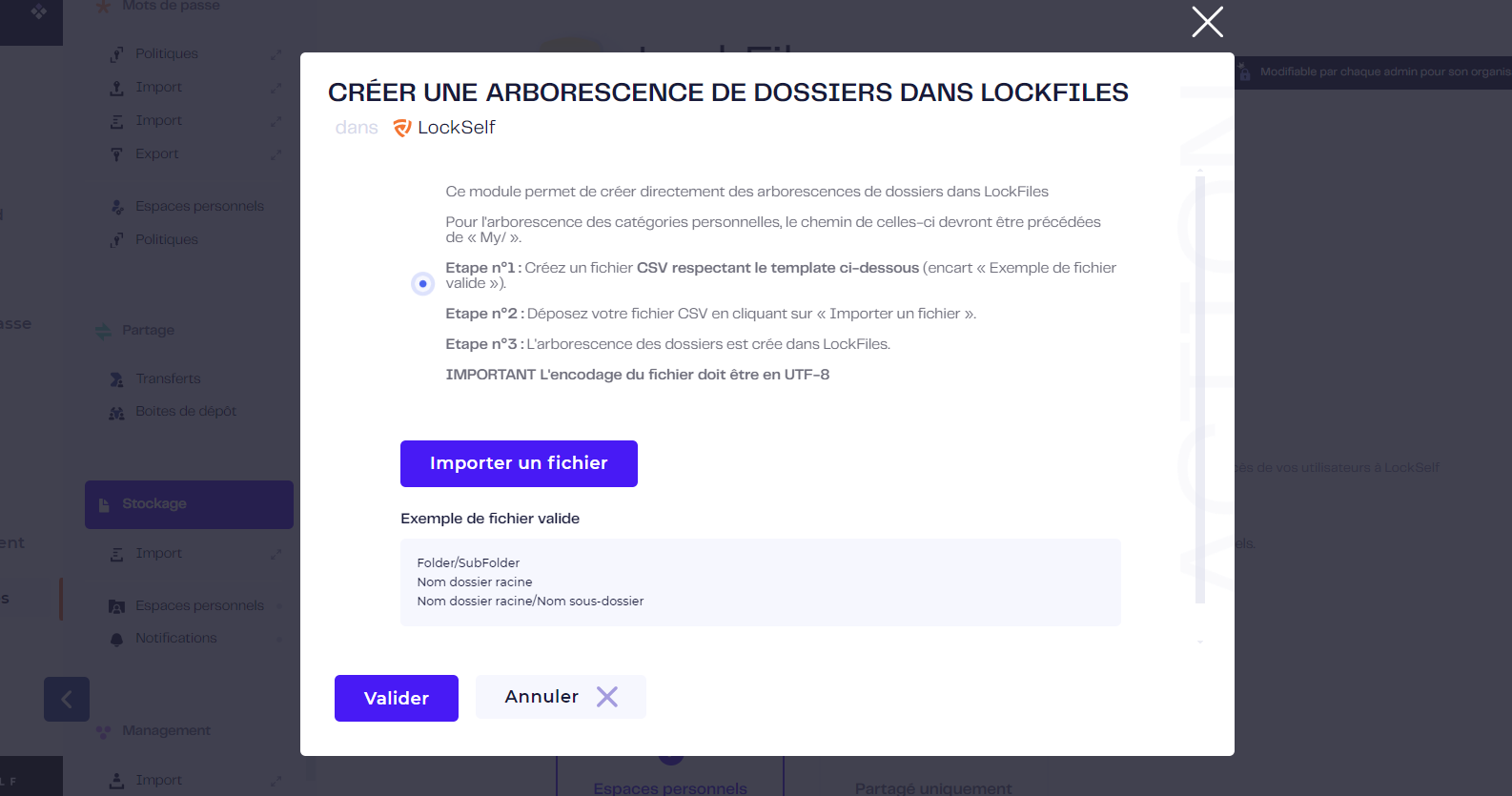Click the modal's vertical scrollbar

pyautogui.click(x=1200, y=389)
